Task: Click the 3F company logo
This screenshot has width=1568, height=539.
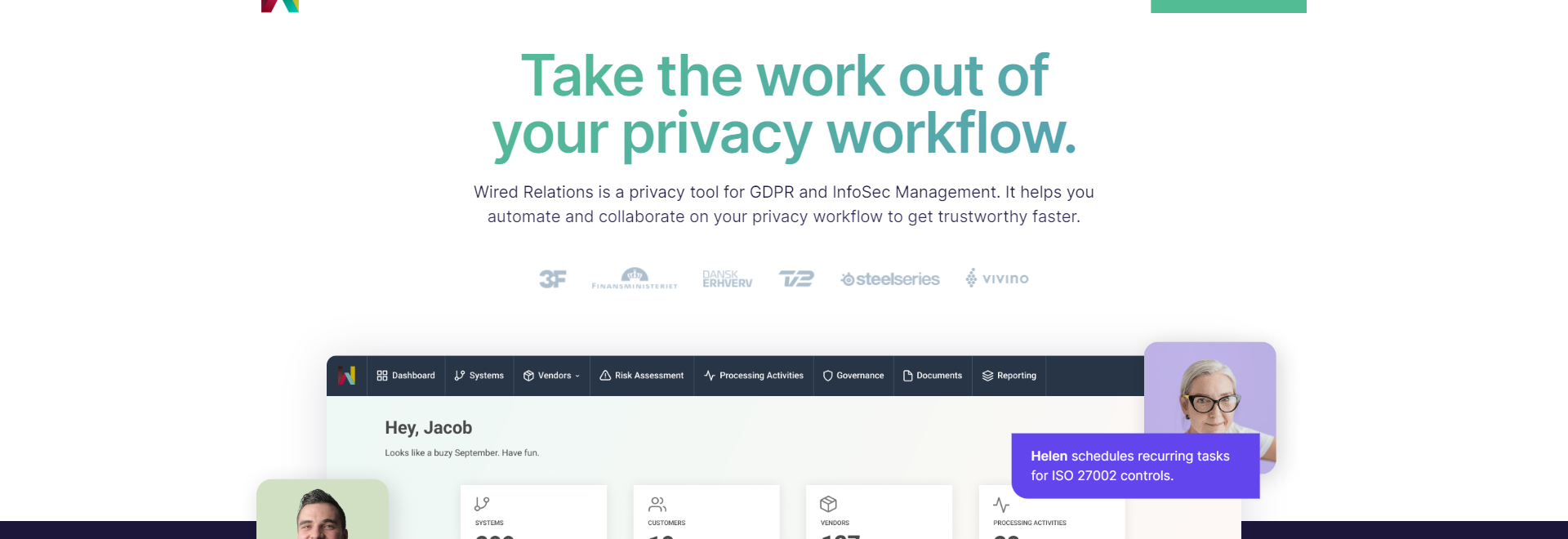Action: (553, 279)
